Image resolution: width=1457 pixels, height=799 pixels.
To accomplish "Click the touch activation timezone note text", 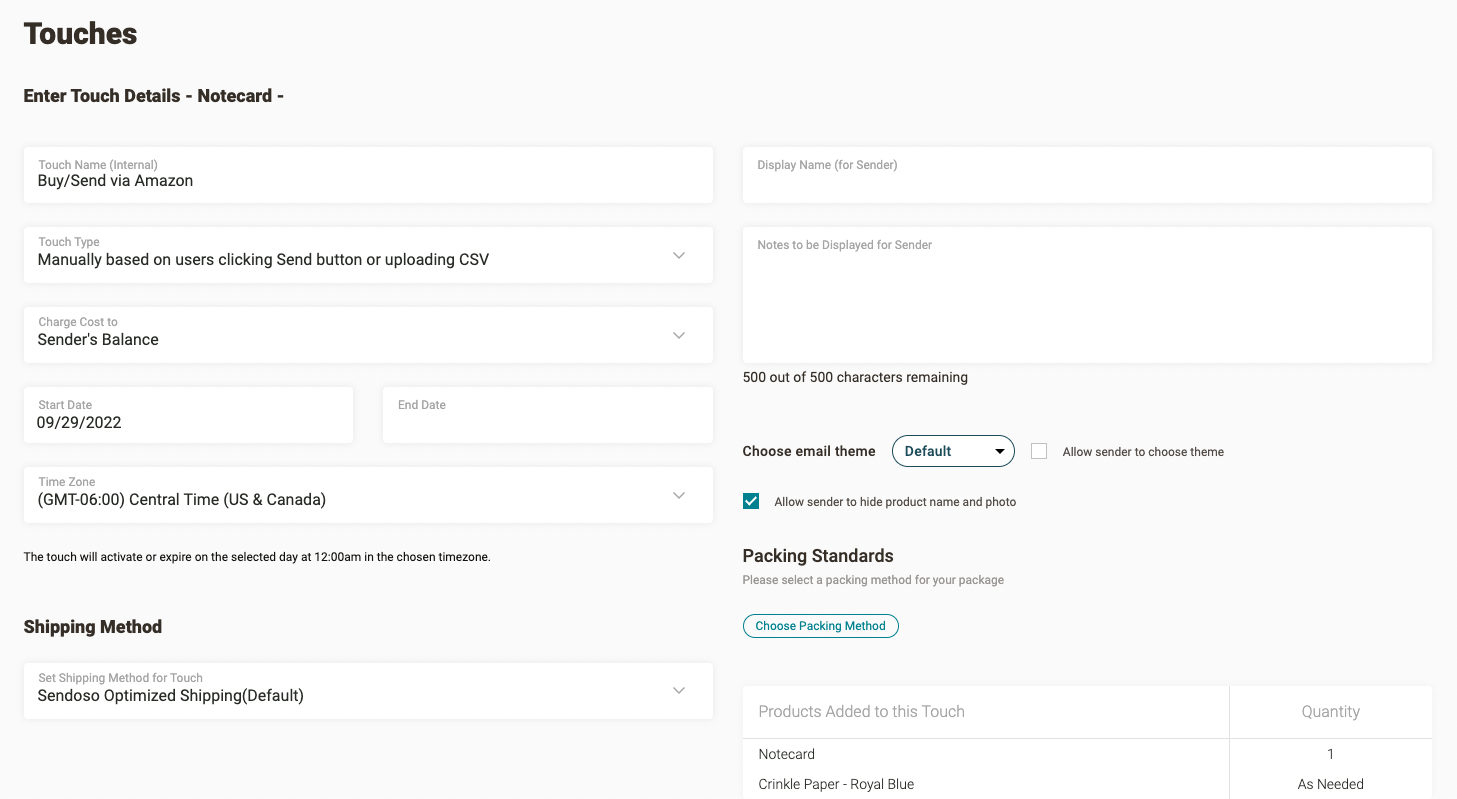I will point(257,557).
